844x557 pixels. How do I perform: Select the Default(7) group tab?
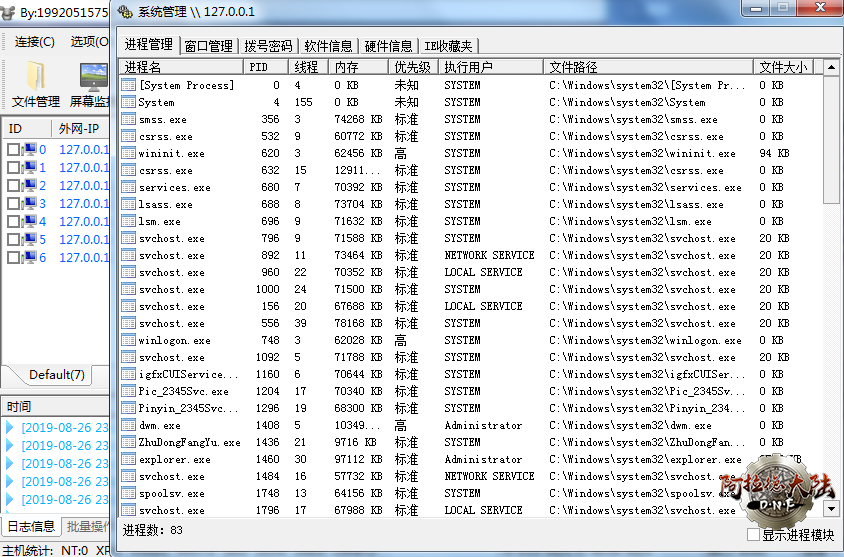56,375
